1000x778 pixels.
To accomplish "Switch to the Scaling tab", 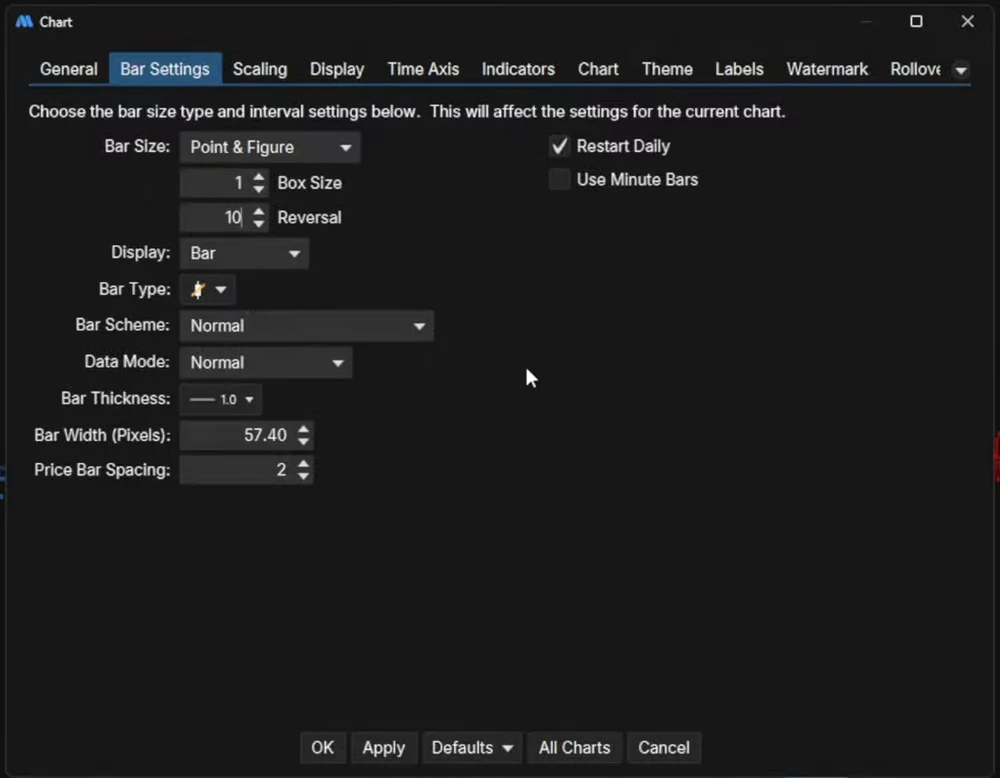I will [x=260, y=69].
